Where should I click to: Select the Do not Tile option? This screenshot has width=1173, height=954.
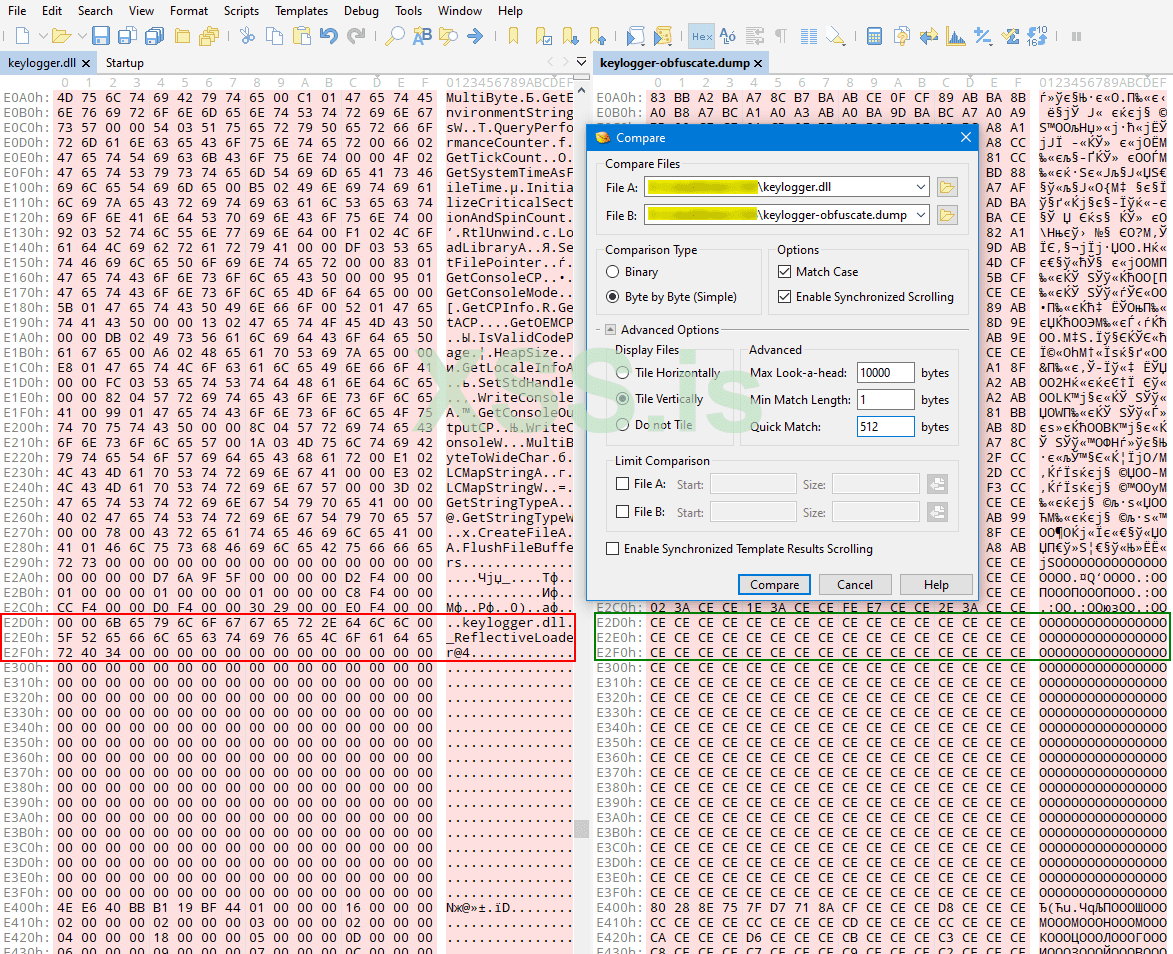(x=622, y=425)
